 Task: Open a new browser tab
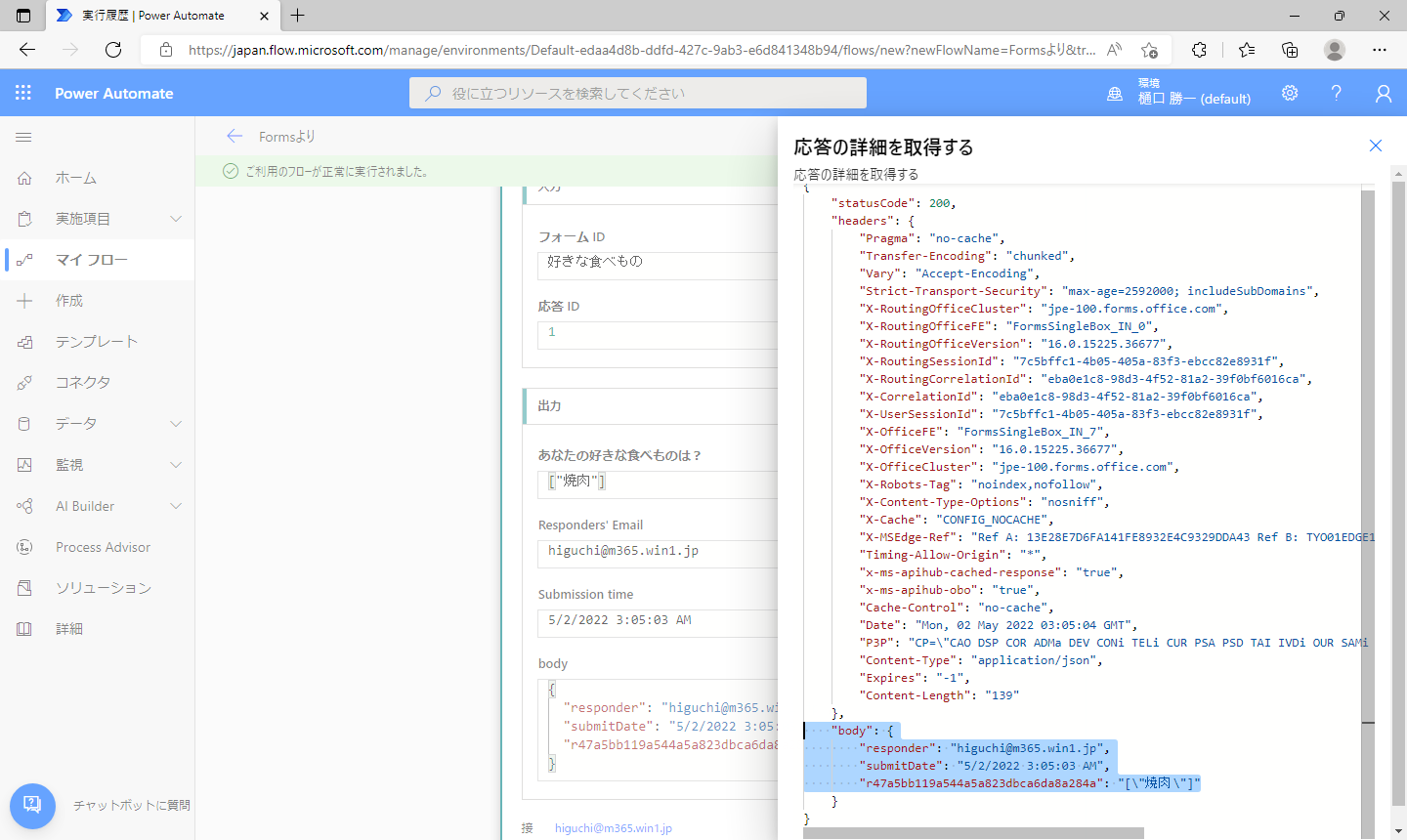point(297,16)
